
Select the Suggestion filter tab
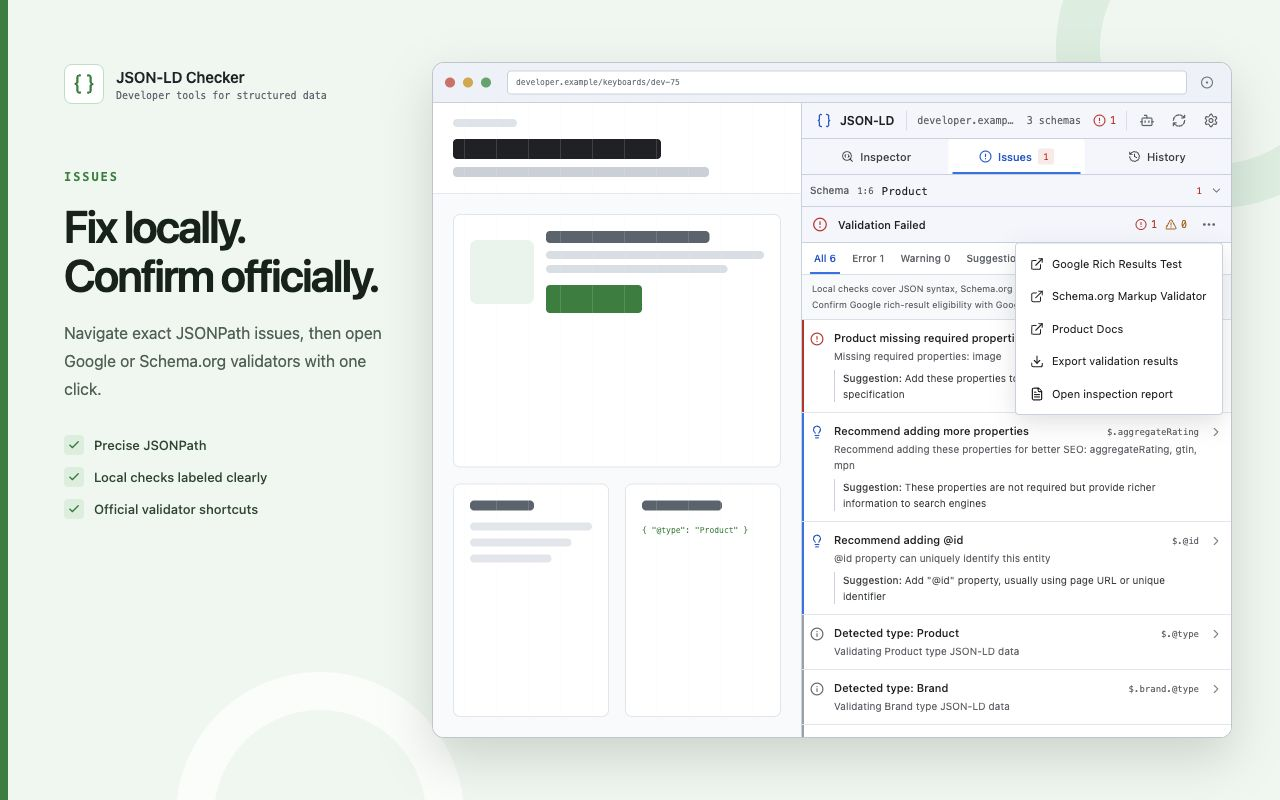point(990,259)
